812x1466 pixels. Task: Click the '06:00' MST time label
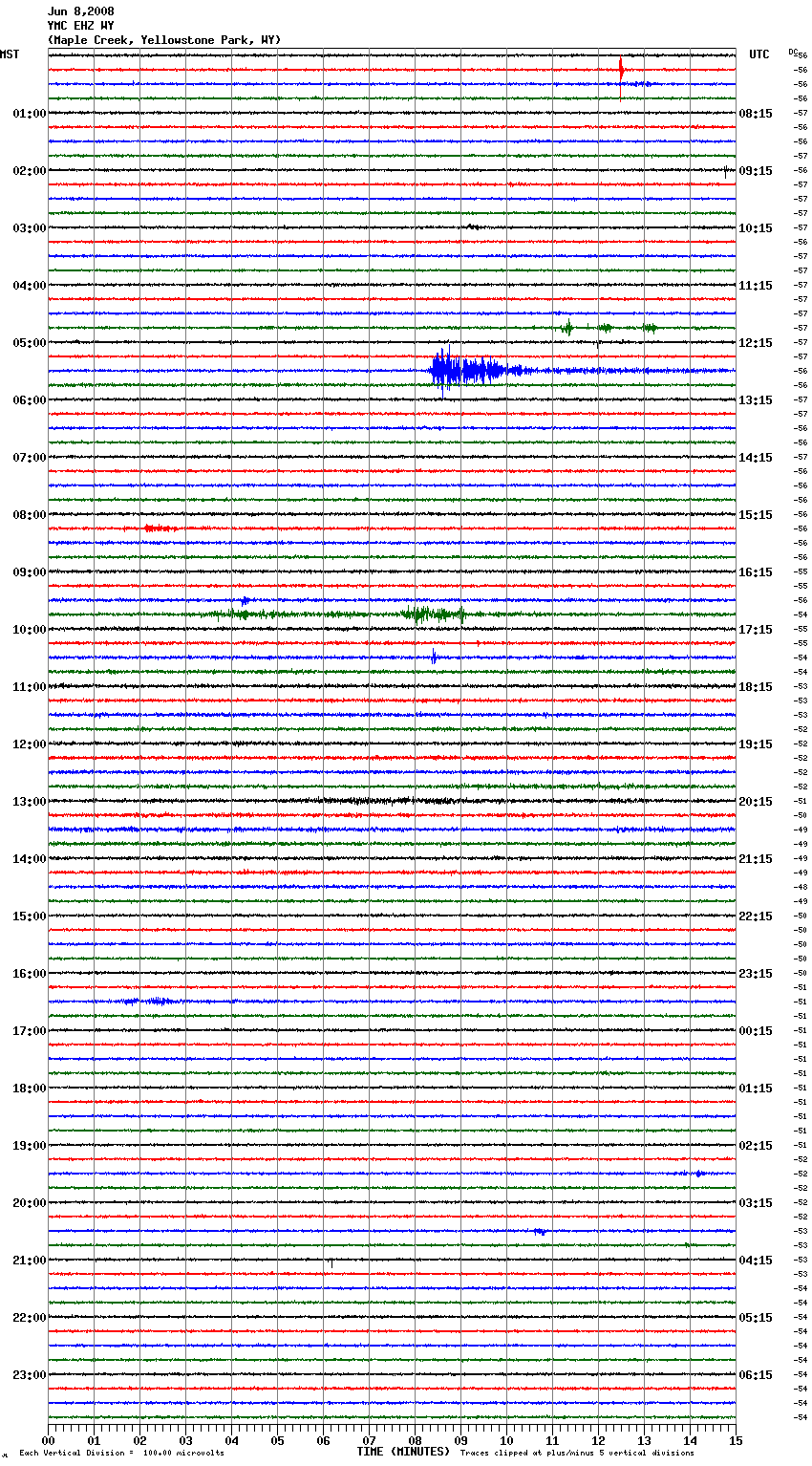tap(30, 400)
